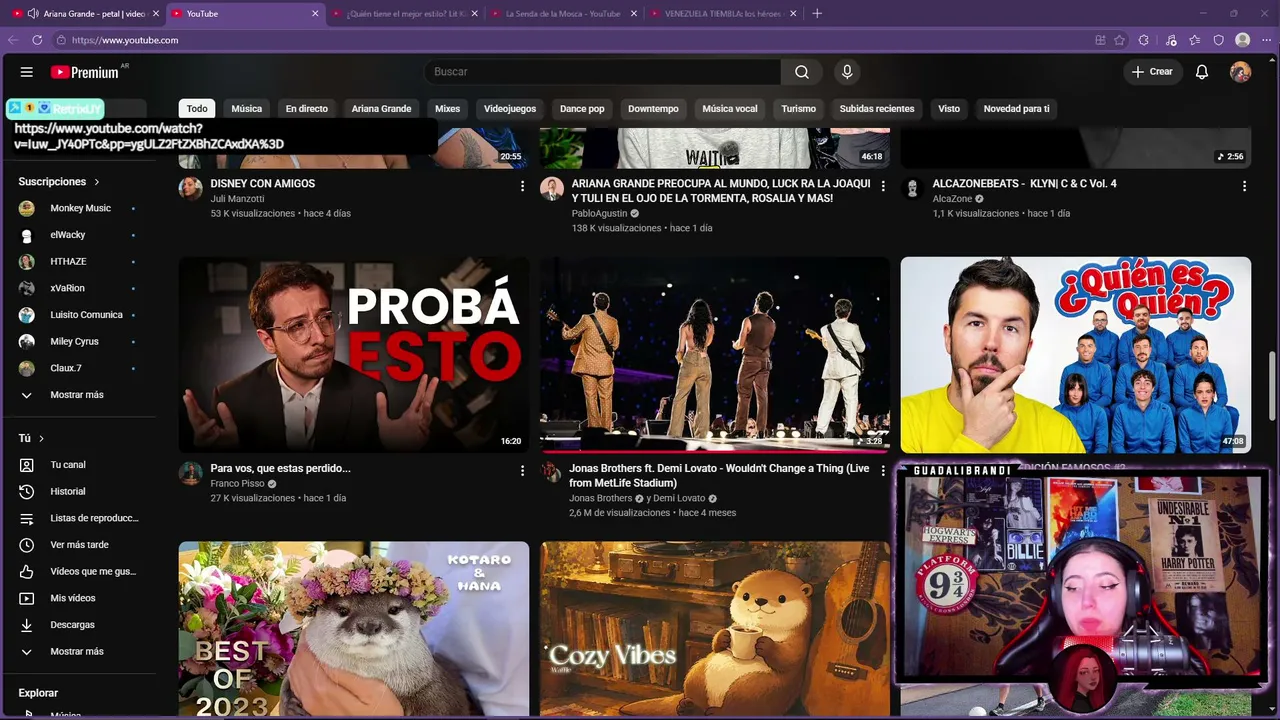Switch to VENEZUELA TIEMBLA tab
This screenshot has height=720, width=1280.
(x=721, y=14)
